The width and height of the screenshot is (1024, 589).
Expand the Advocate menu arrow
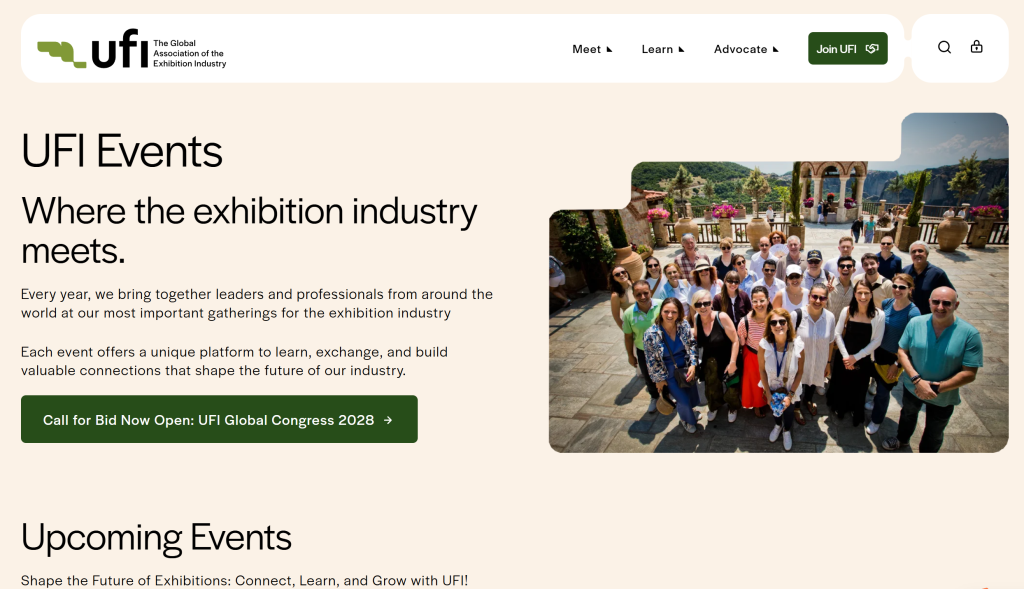pos(775,49)
